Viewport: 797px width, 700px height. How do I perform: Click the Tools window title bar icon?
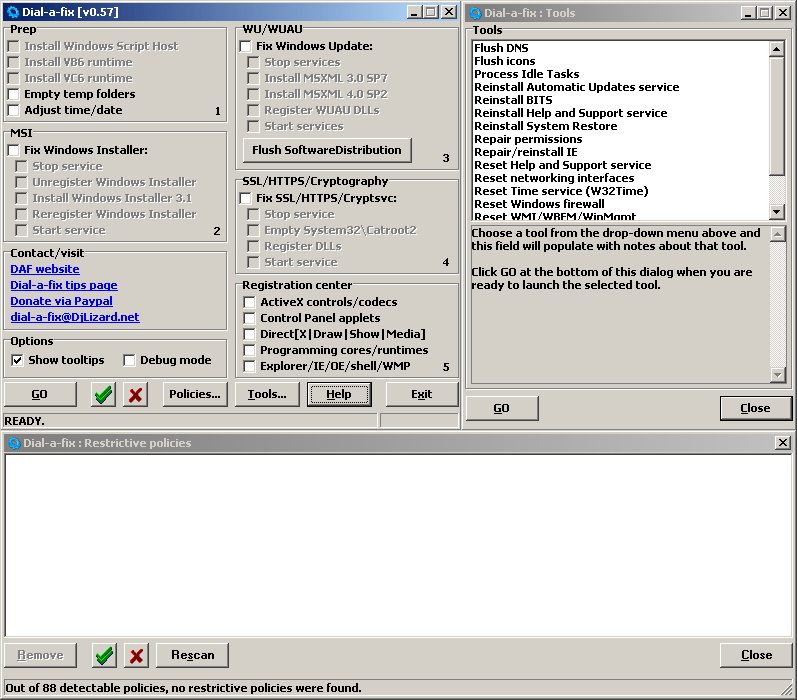coord(475,13)
